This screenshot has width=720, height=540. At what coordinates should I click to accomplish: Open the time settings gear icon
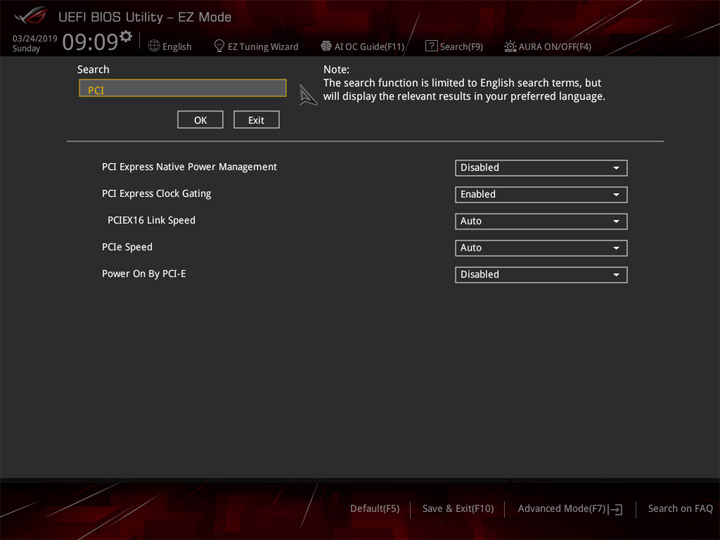[x=125, y=36]
